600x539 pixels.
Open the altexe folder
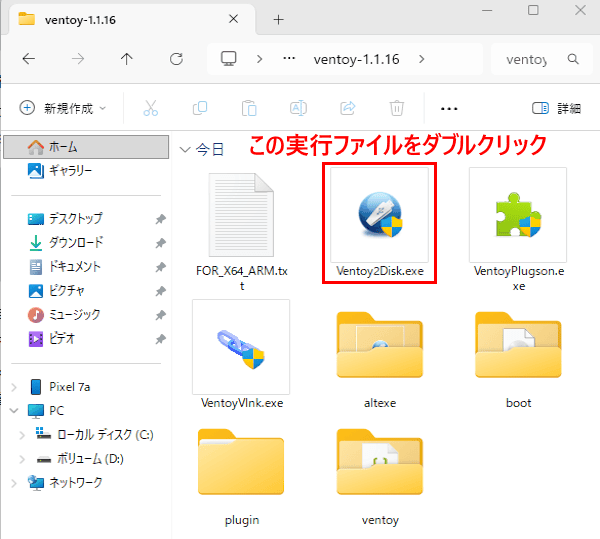point(380,345)
